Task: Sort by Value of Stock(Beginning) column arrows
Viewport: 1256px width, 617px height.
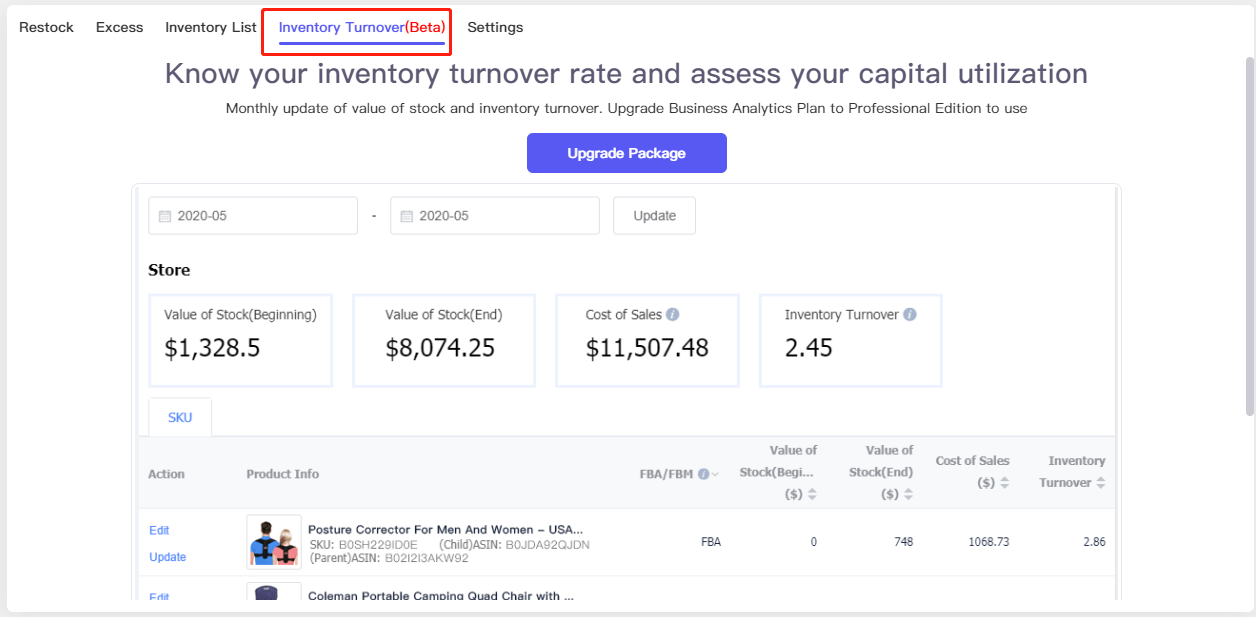Action: [x=812, y=494]
